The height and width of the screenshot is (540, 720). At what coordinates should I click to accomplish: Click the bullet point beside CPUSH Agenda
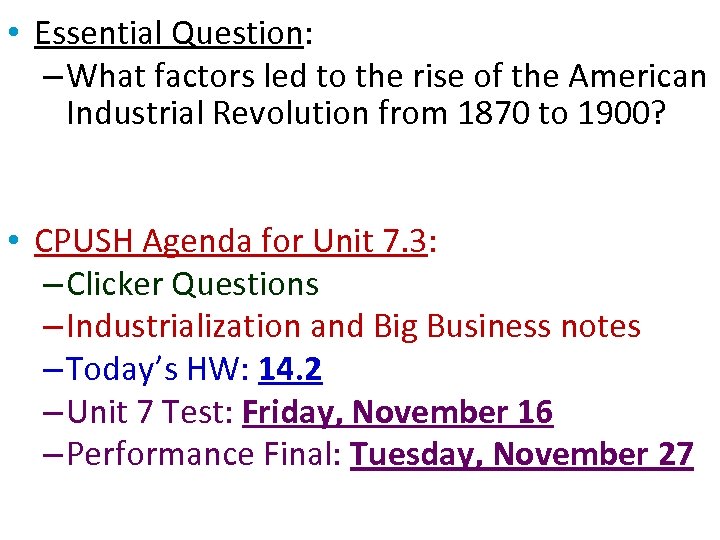point(10,240)
